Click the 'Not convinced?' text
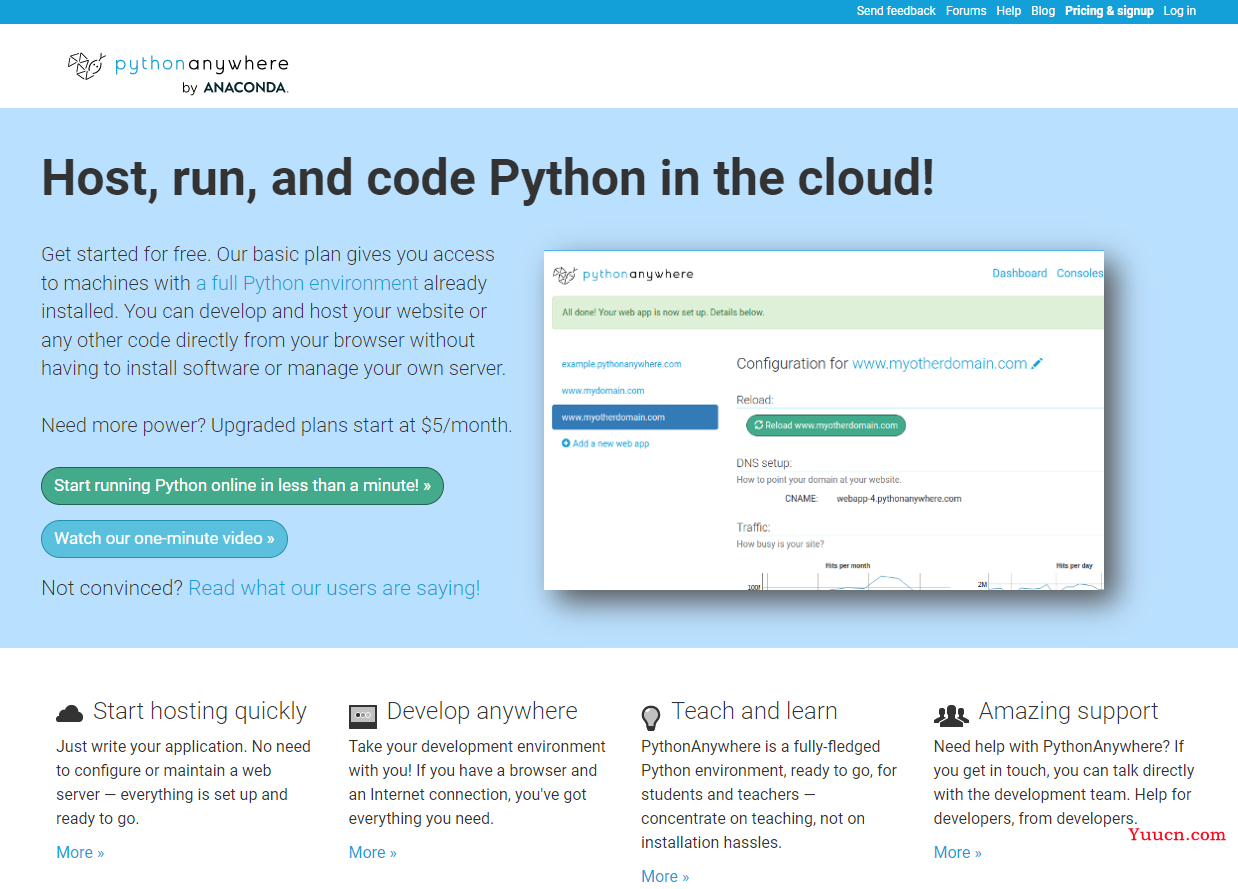1238x889 pixels. click(112, 588)
